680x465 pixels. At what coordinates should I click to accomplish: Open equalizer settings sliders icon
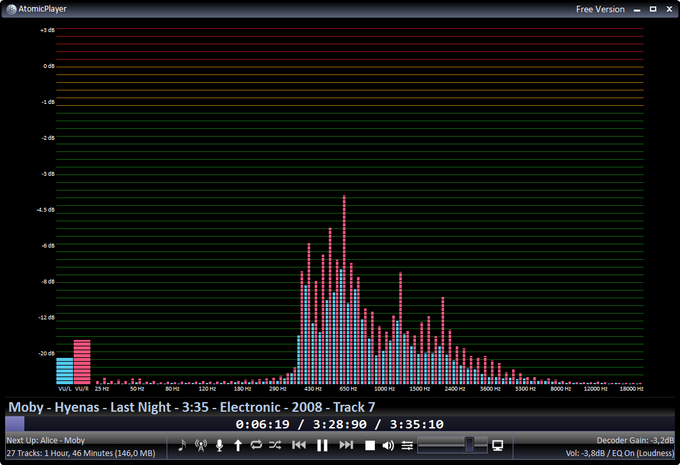pyautogui.click(x=407, y=445)
